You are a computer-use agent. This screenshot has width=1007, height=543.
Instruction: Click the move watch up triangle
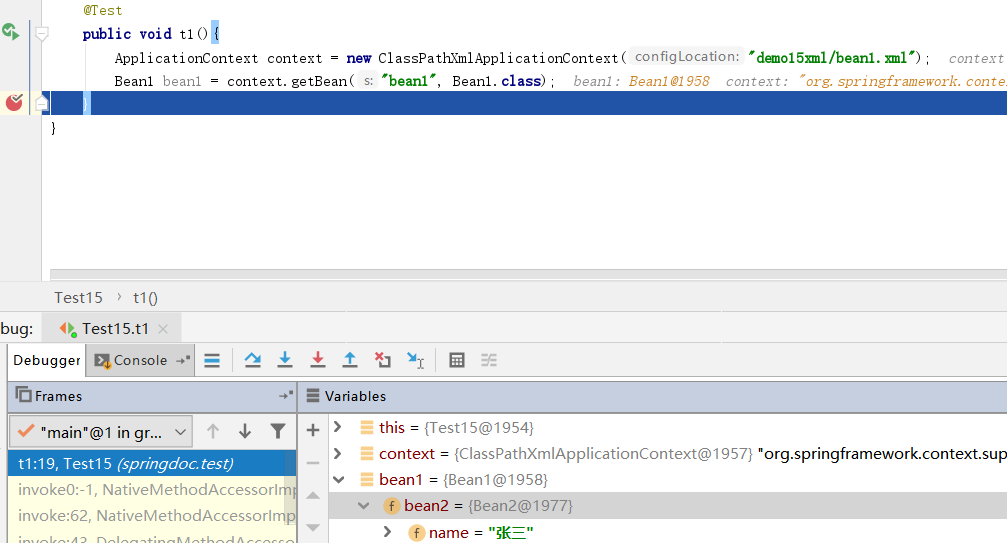(313, 496)
